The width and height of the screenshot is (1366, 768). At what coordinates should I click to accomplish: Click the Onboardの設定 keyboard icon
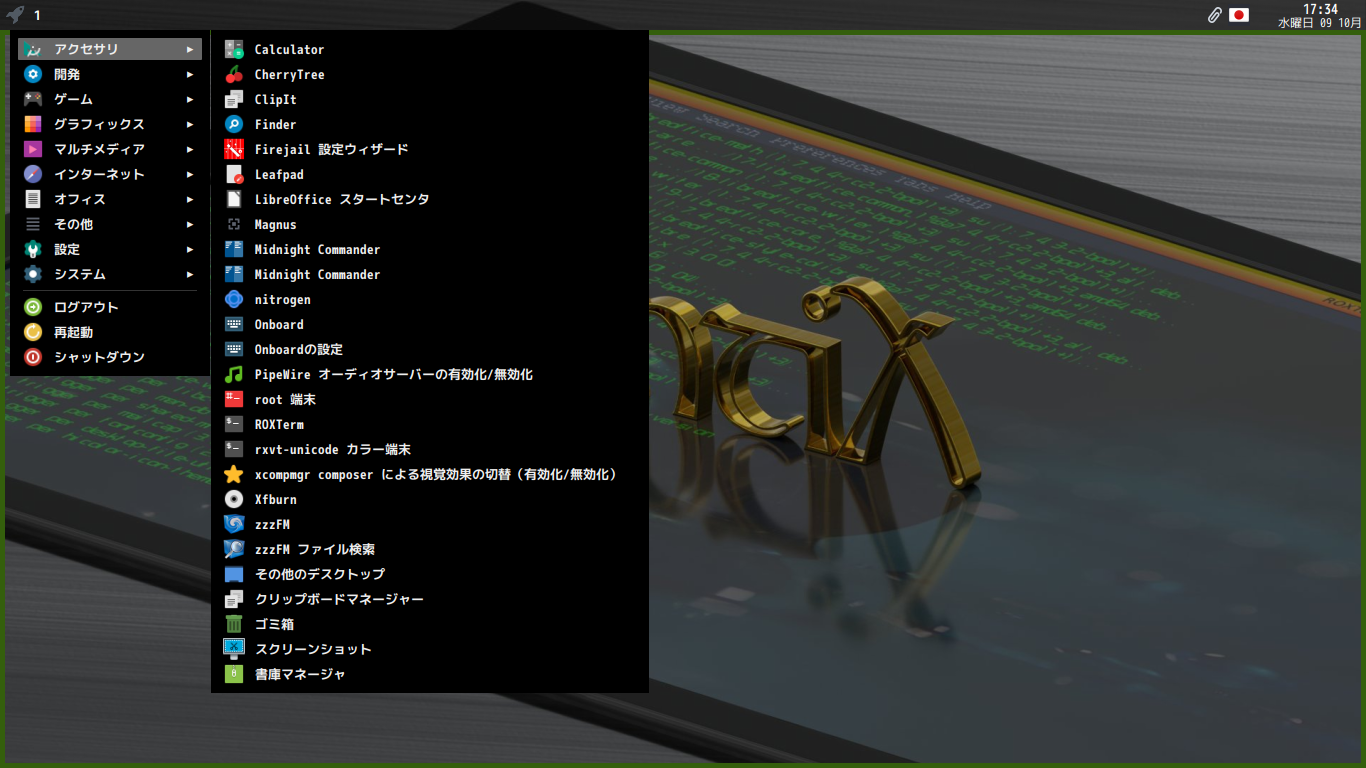tap(234, 349)
